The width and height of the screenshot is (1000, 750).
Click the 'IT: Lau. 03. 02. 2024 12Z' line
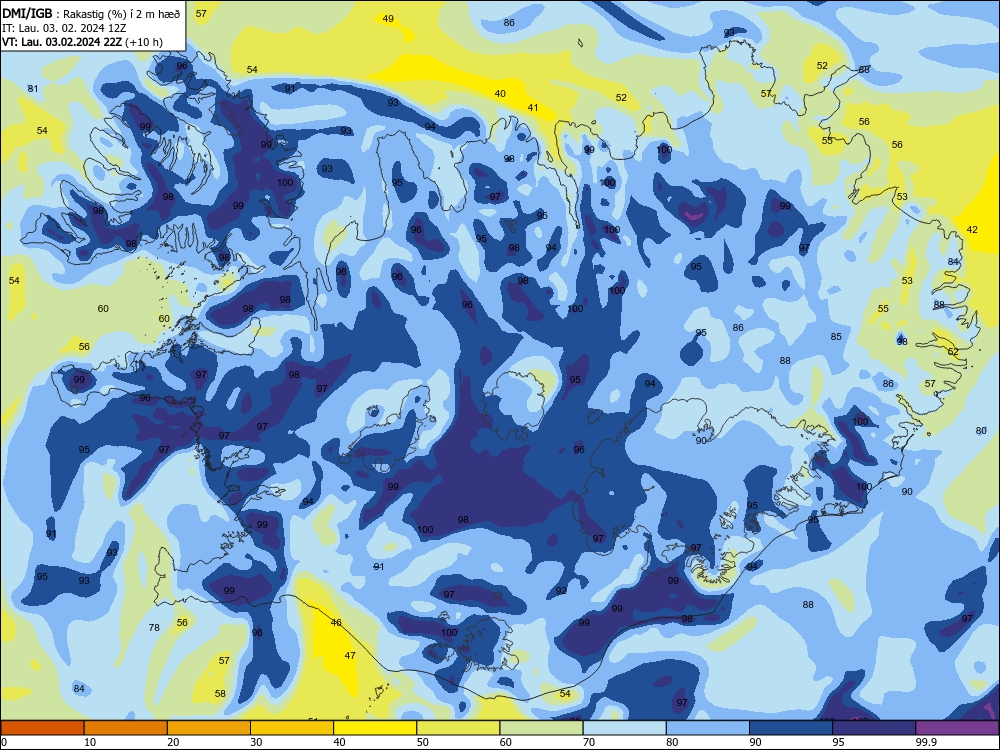[64, 28]
